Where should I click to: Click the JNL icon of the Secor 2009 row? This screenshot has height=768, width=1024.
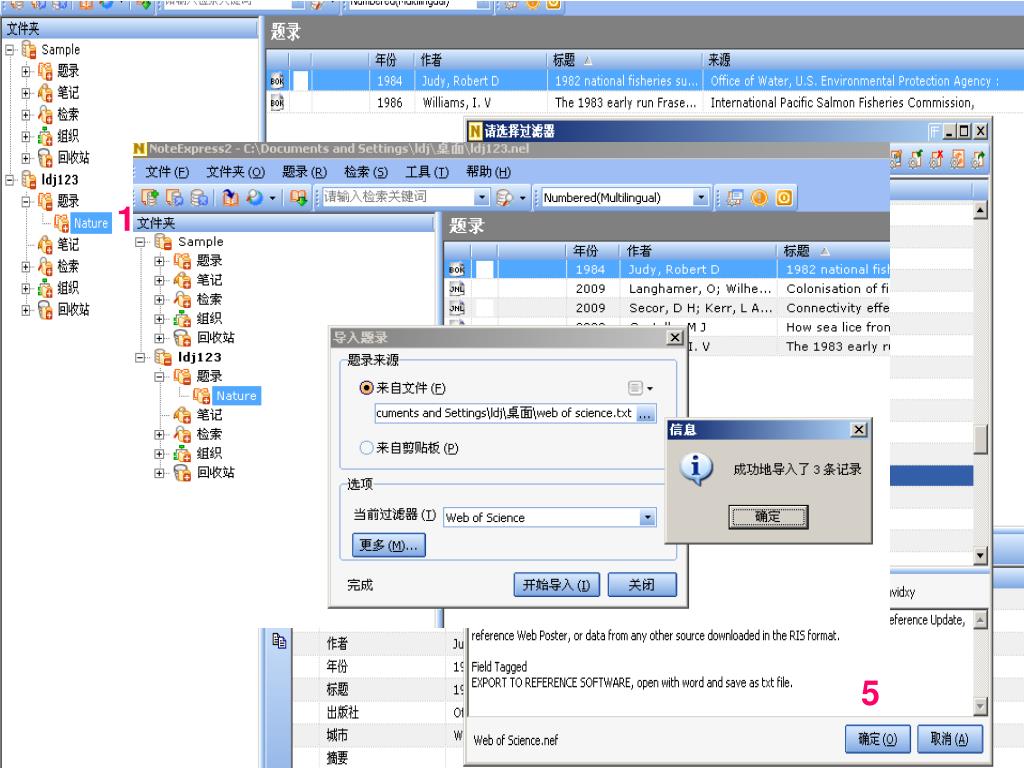(456, 308)
